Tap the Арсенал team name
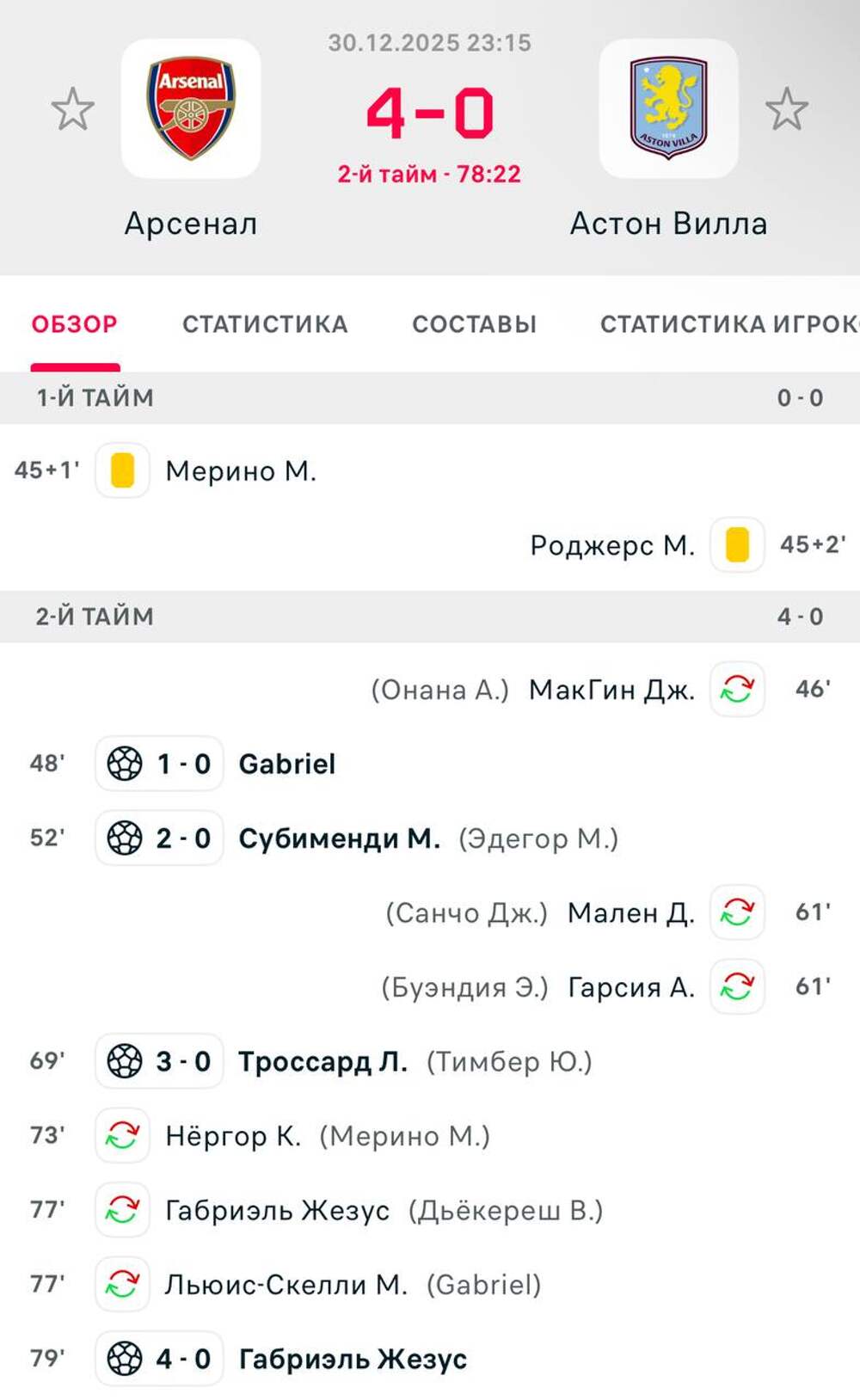The height and width of the screenshot is (1400, 860). [x=191, y=224]
